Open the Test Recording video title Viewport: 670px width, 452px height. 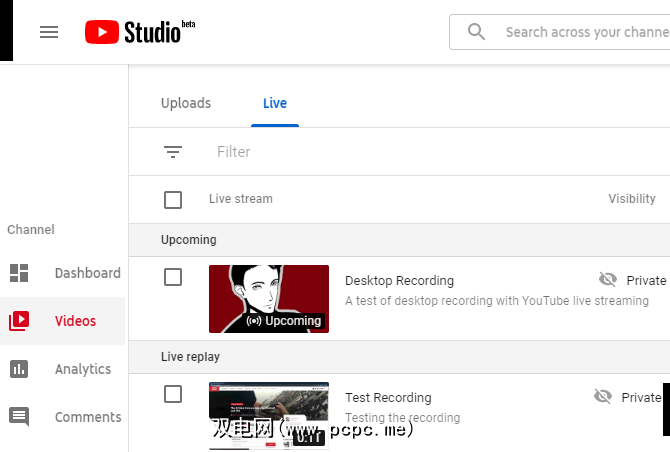388,397
